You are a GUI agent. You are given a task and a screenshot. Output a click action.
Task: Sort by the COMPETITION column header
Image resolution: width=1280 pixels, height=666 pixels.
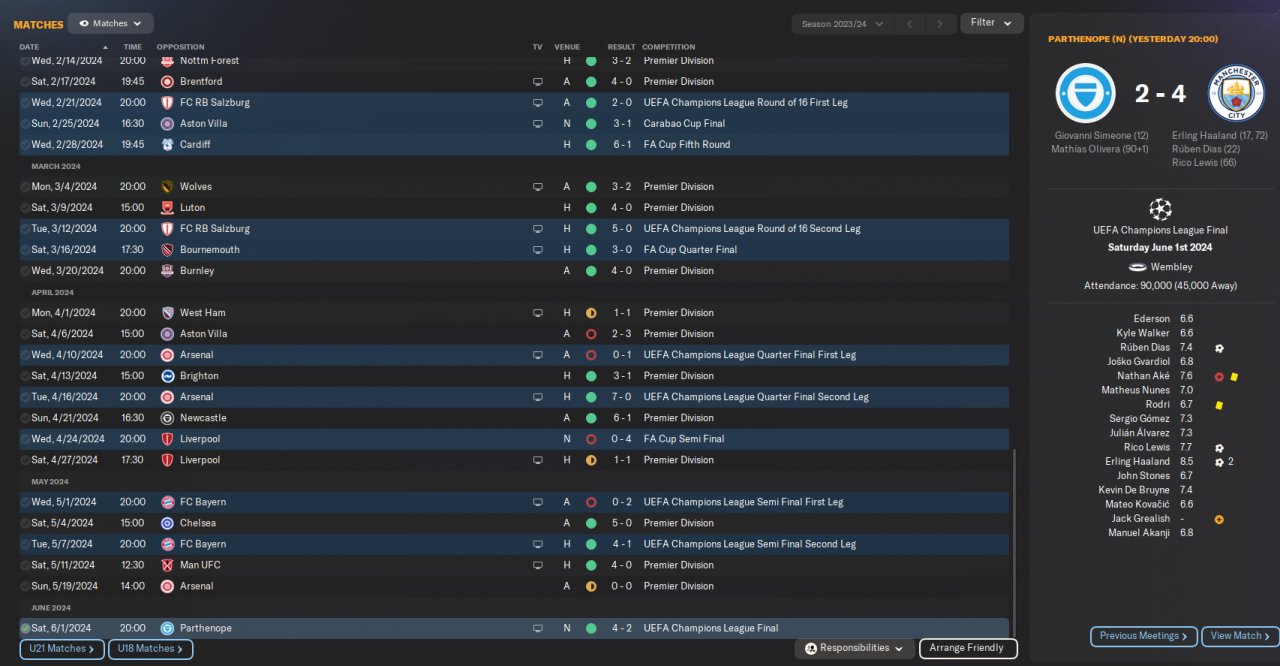point(668,47)
